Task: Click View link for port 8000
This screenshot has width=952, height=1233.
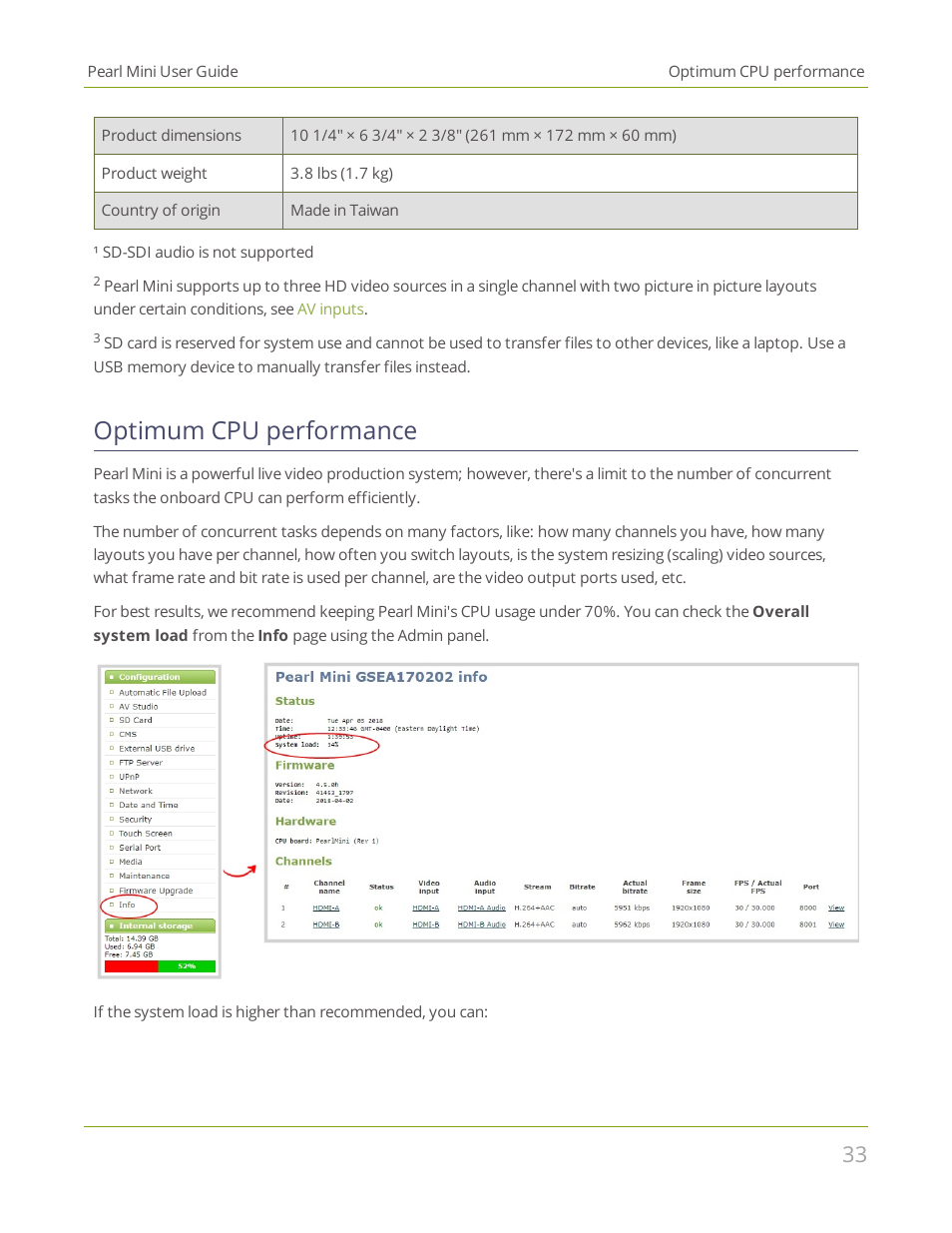Action: pos(836,909)
